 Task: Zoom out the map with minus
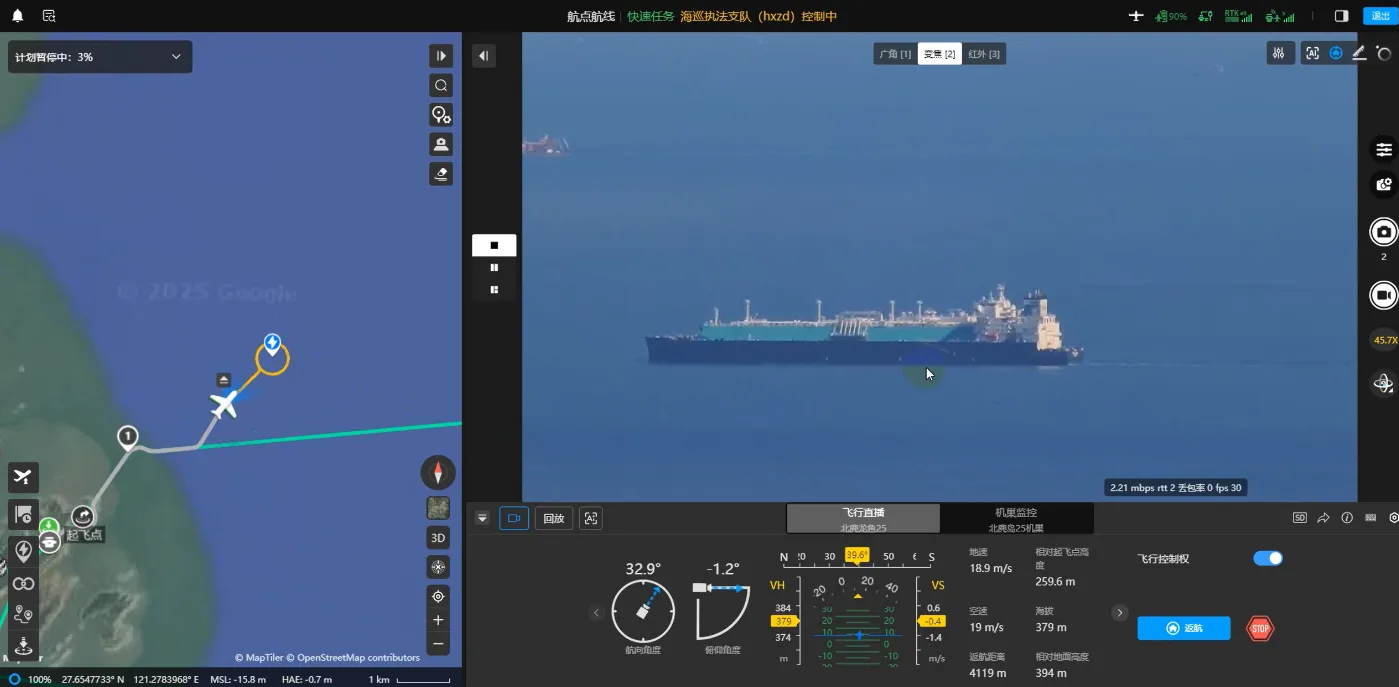coord(438,643)
